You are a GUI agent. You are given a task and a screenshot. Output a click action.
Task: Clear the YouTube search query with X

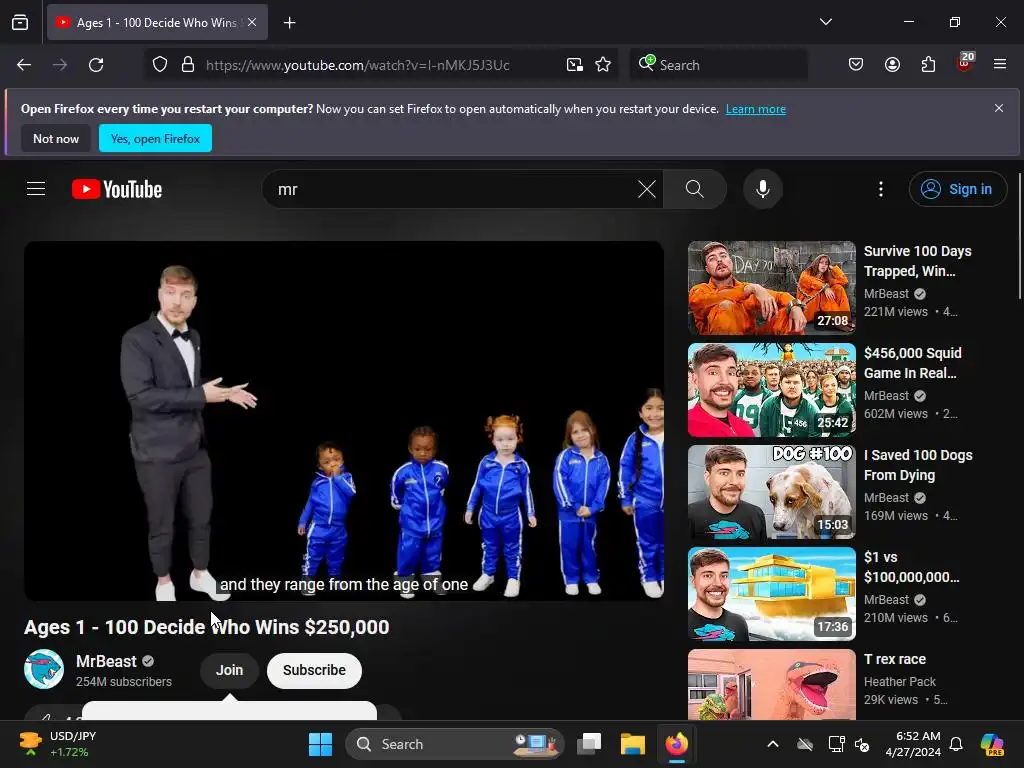tap(647, 189)
